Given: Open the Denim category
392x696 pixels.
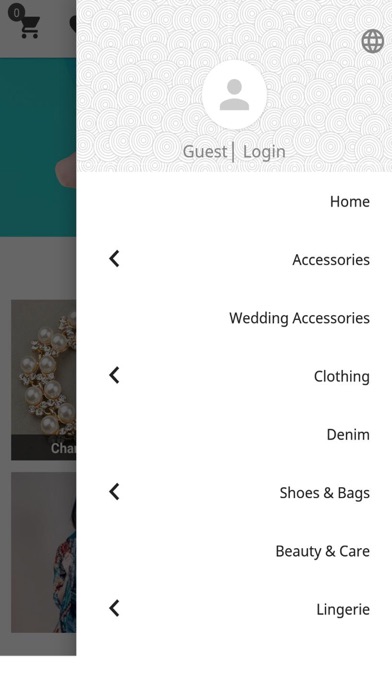Looking at the screenshot, I should pos(348,435).
